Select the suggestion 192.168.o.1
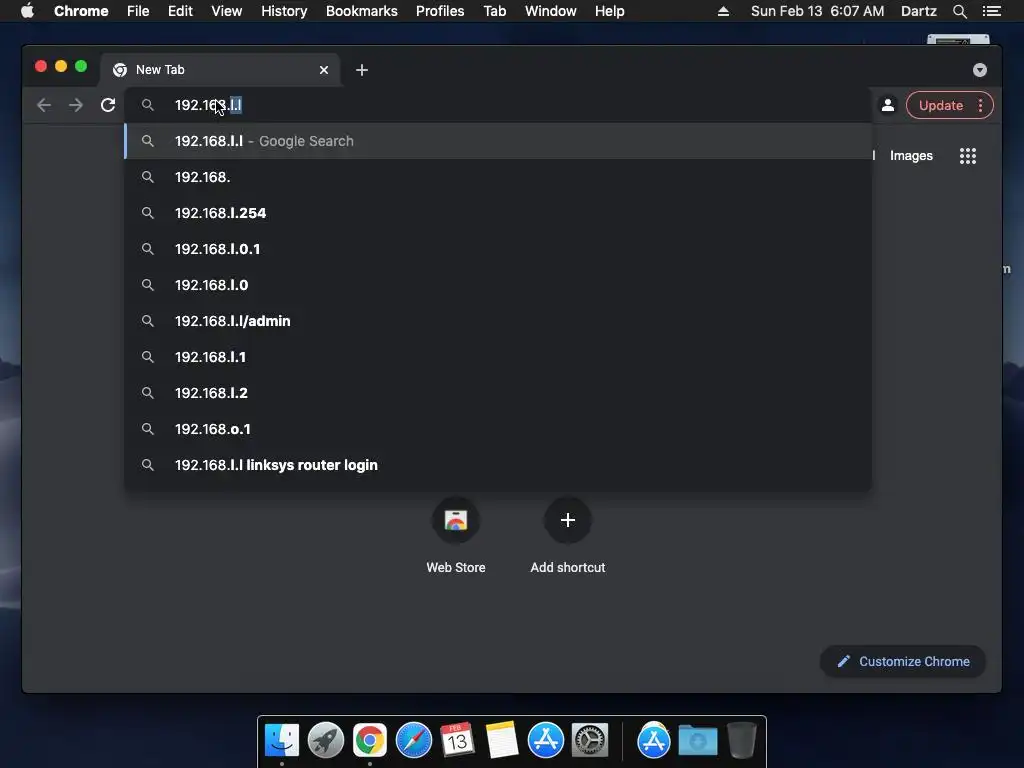This screenshot has width=1024, height=768. [x=498, y=428]
